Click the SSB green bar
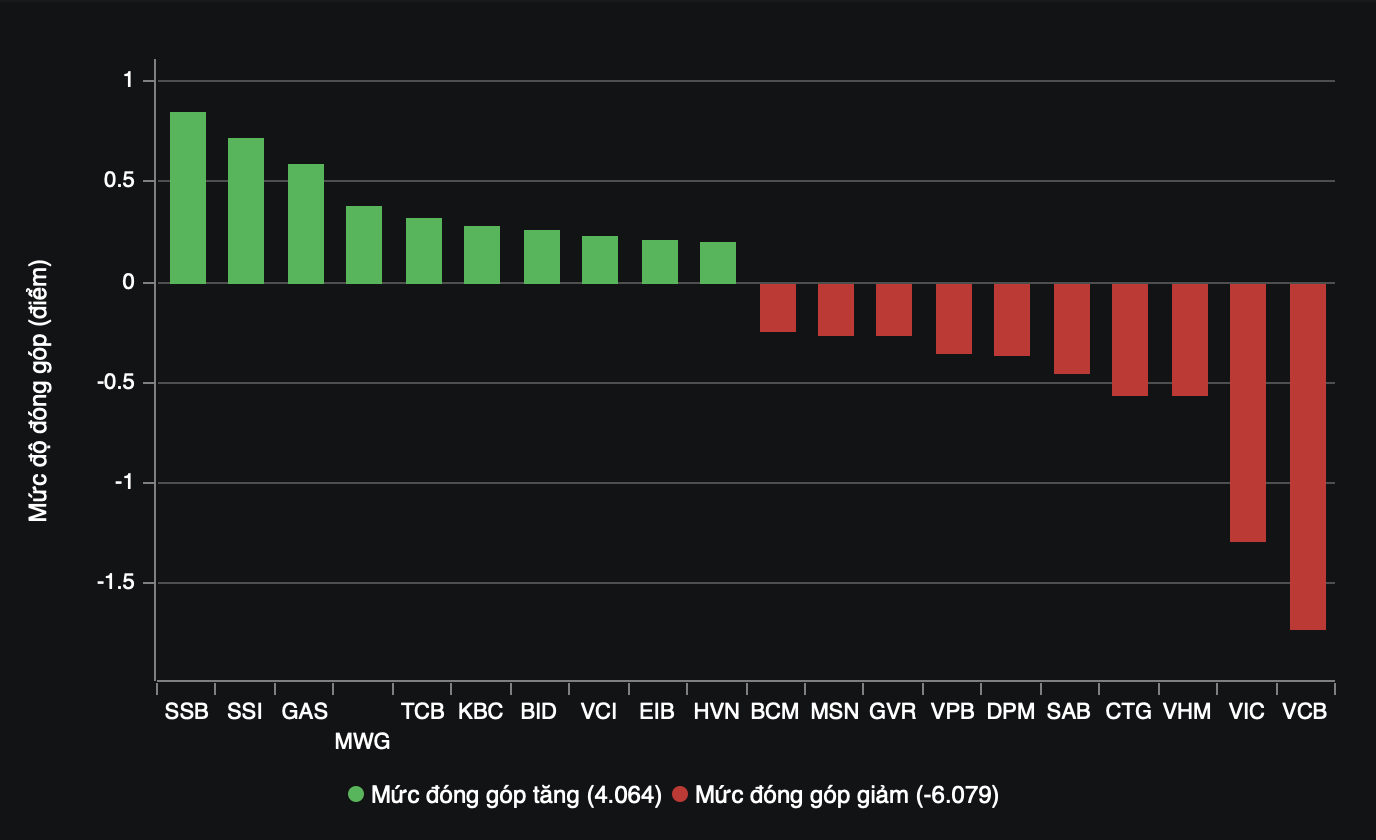Image resolution: width=1376 pixels, height=840 pixels. [x=187, y=198]
